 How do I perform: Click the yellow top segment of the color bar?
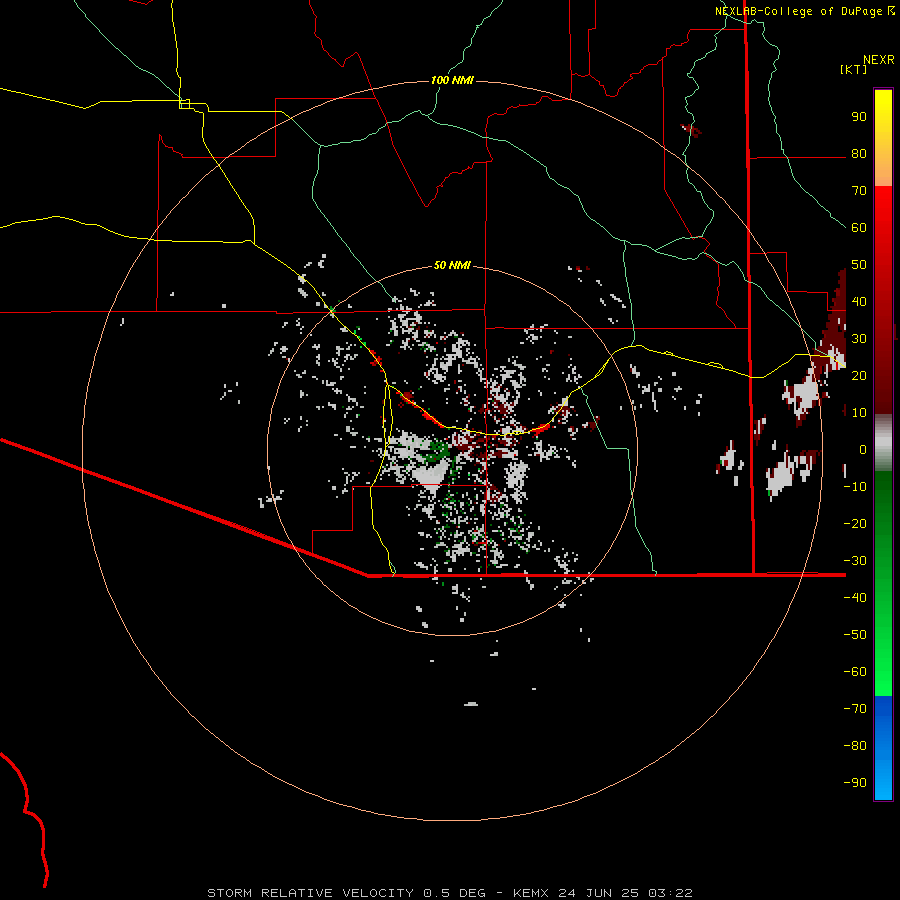click(x=883, y=138)
